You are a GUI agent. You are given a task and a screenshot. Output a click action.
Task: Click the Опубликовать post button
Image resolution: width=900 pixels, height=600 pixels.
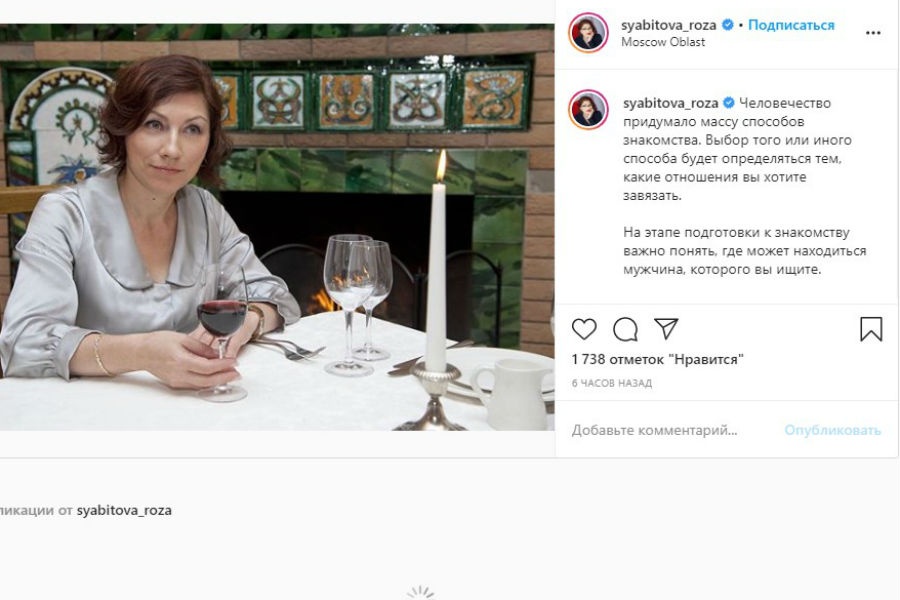[832, 430]
